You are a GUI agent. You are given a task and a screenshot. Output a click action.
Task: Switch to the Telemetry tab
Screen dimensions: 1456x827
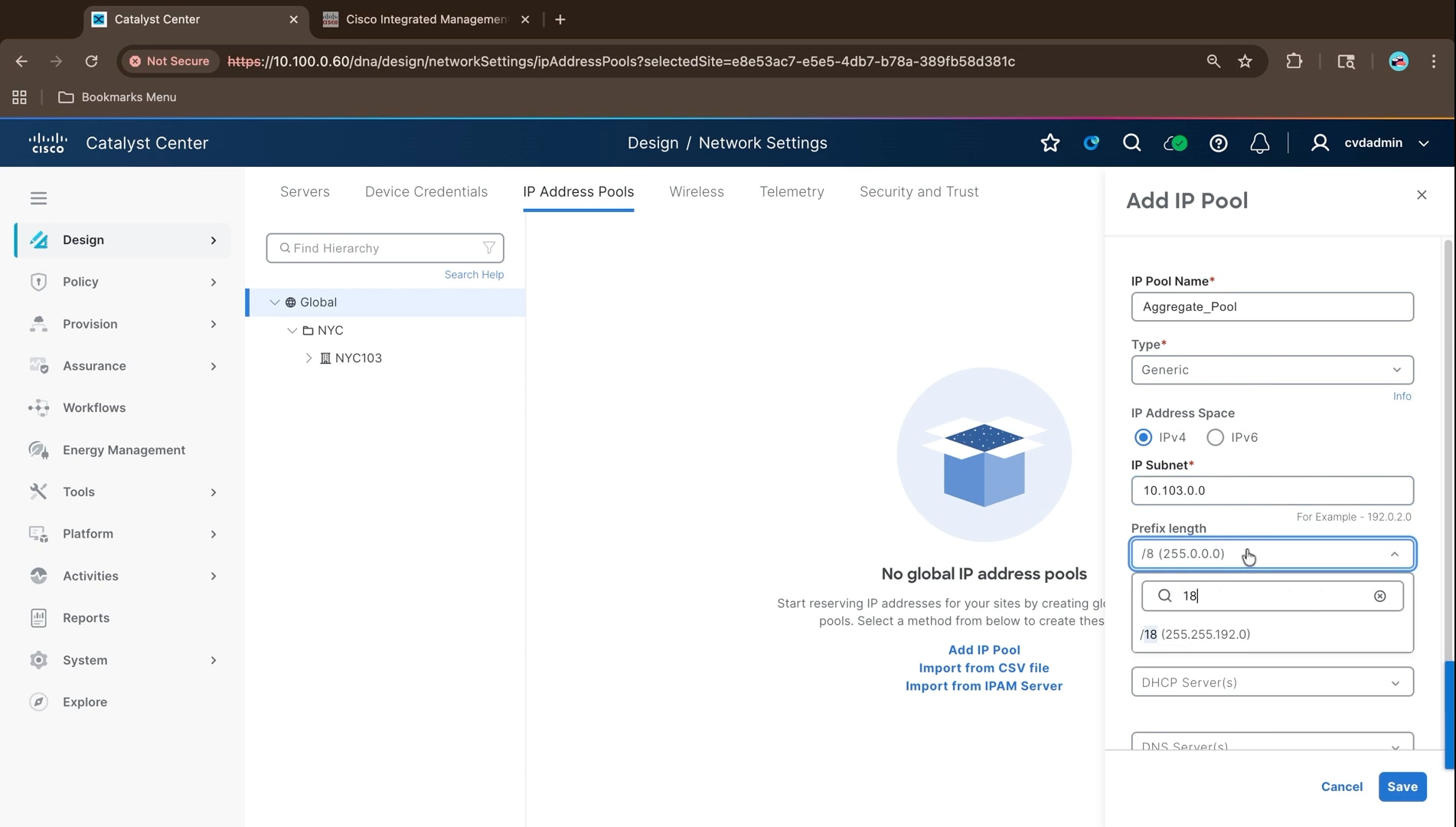point(792,192)
